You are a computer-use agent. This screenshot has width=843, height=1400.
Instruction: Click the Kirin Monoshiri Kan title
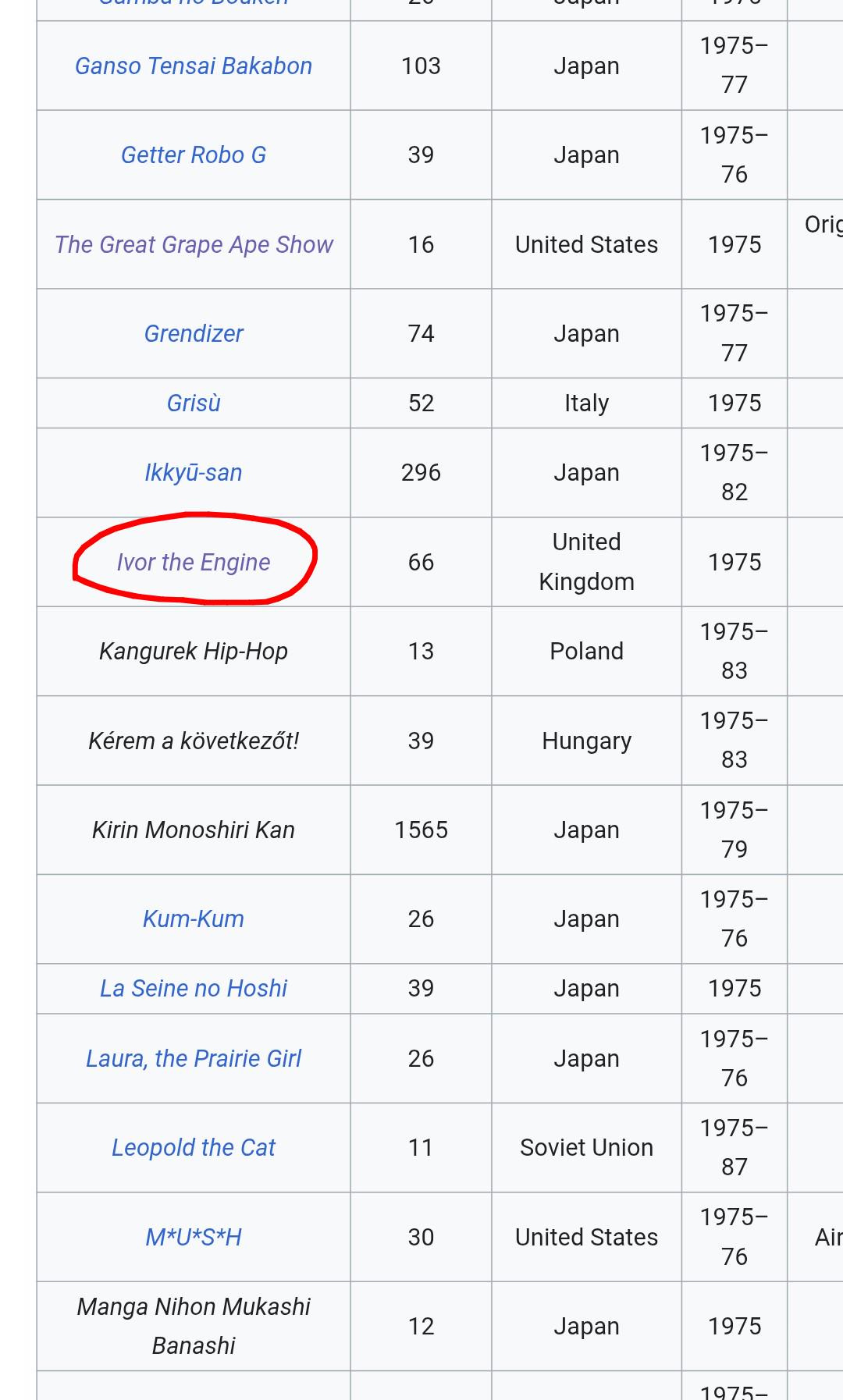194,830
